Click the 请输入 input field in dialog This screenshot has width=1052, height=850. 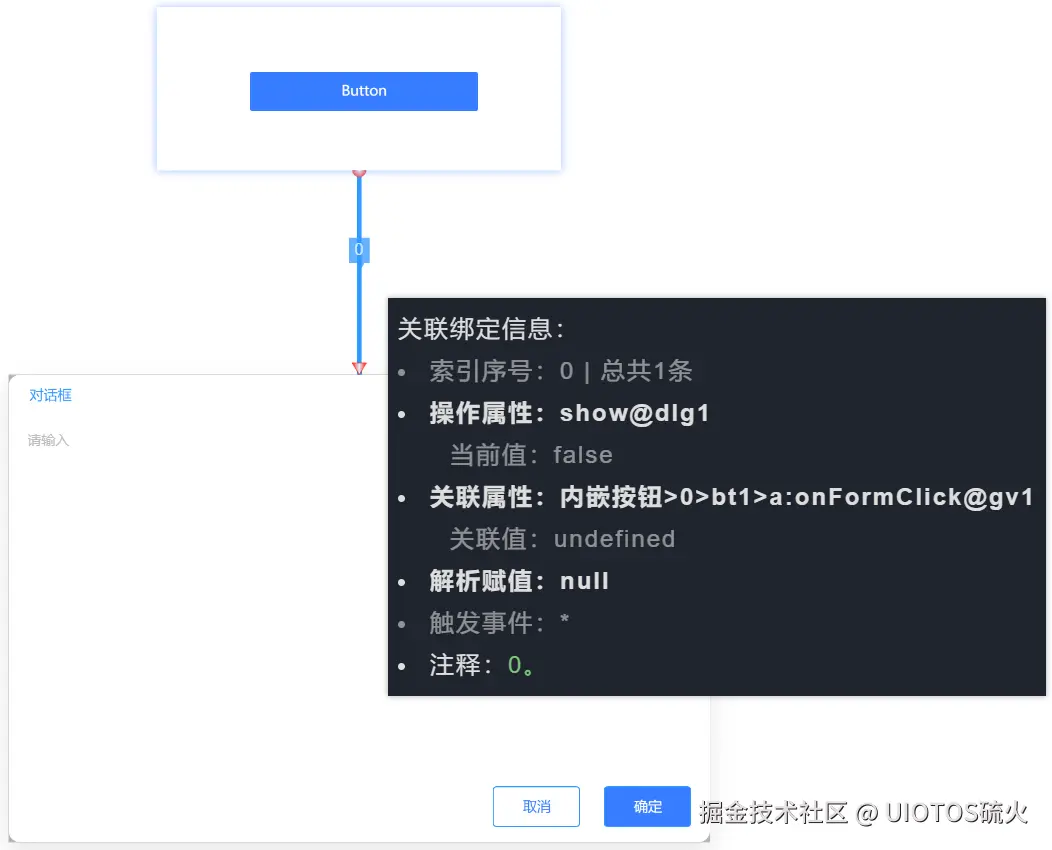coord(48,440)
